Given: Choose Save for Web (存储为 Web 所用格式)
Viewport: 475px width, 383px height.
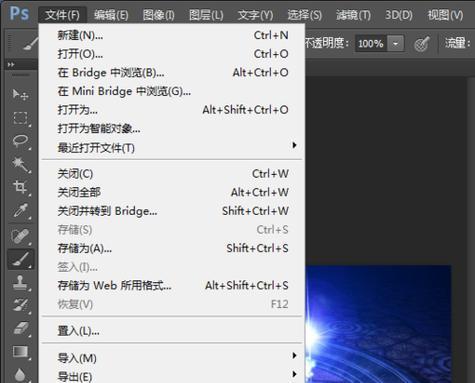Looking at the screenshot, I should pos(172,286).
